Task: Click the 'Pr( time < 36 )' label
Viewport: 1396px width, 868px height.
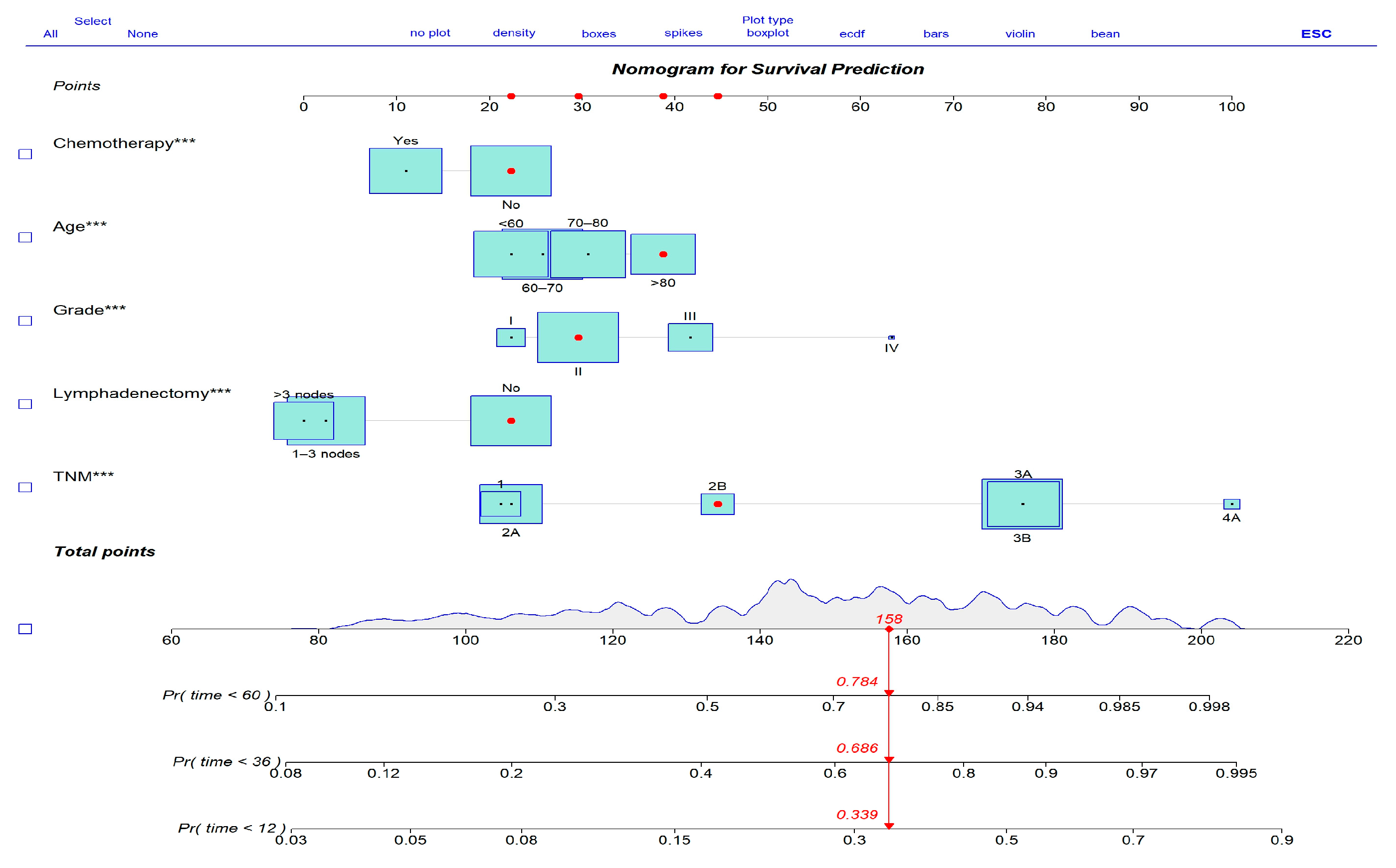Action: tap(227, 762)
